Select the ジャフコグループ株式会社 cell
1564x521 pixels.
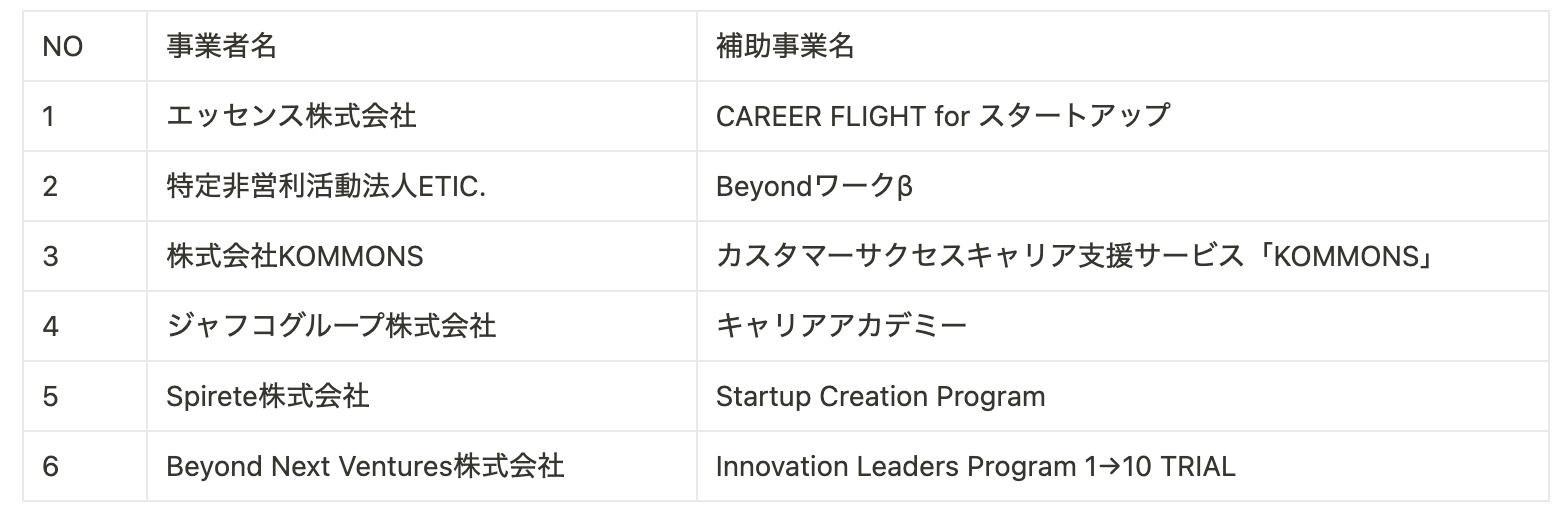(331, 326)
